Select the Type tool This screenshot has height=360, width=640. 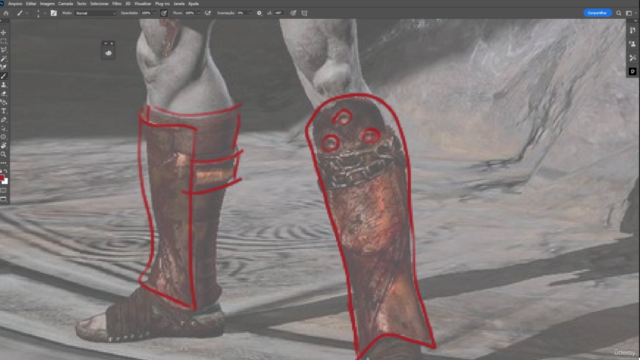click(4, 111)
